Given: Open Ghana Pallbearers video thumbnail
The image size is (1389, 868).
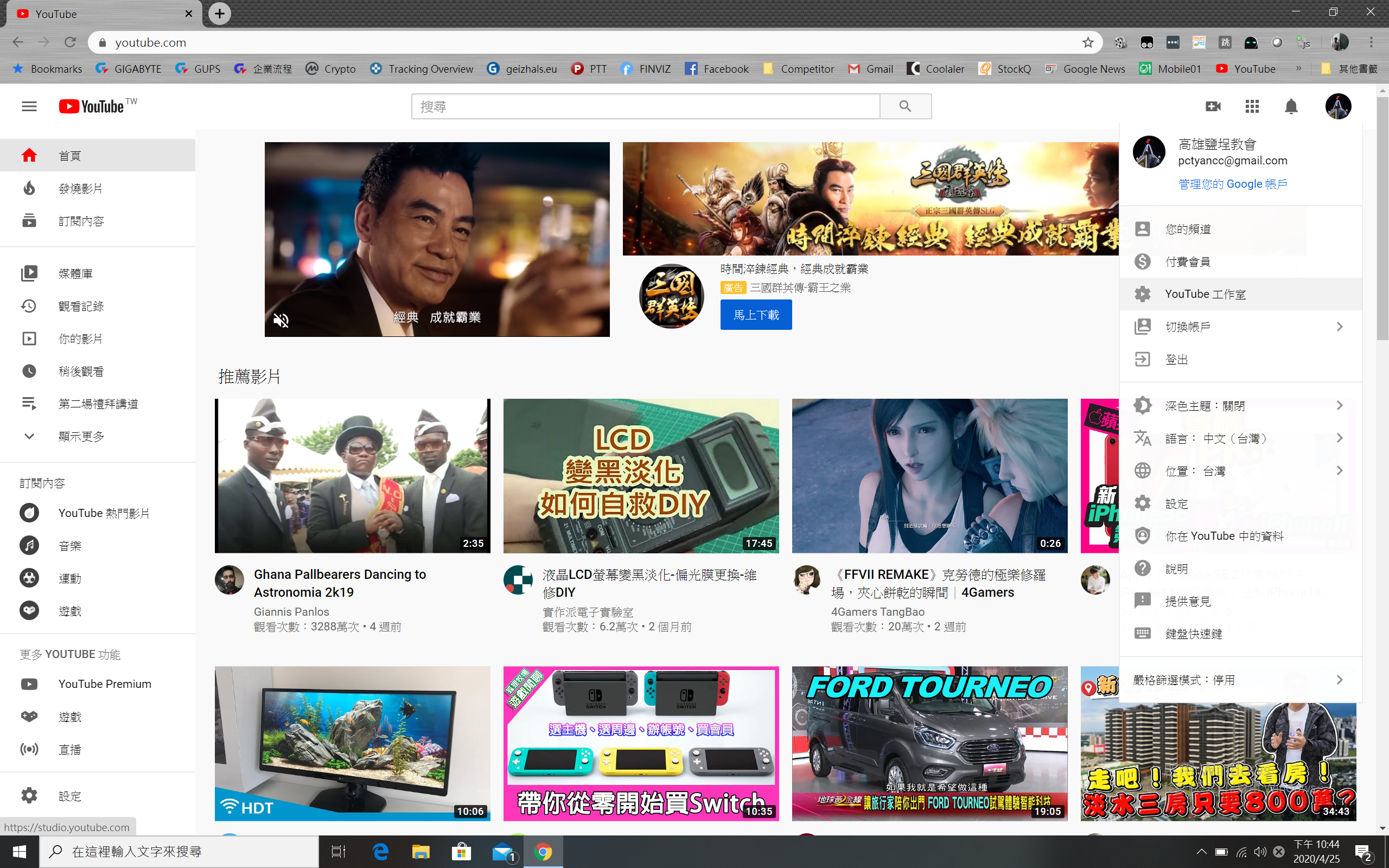Looking at the screenshot, I should [353, 475].
